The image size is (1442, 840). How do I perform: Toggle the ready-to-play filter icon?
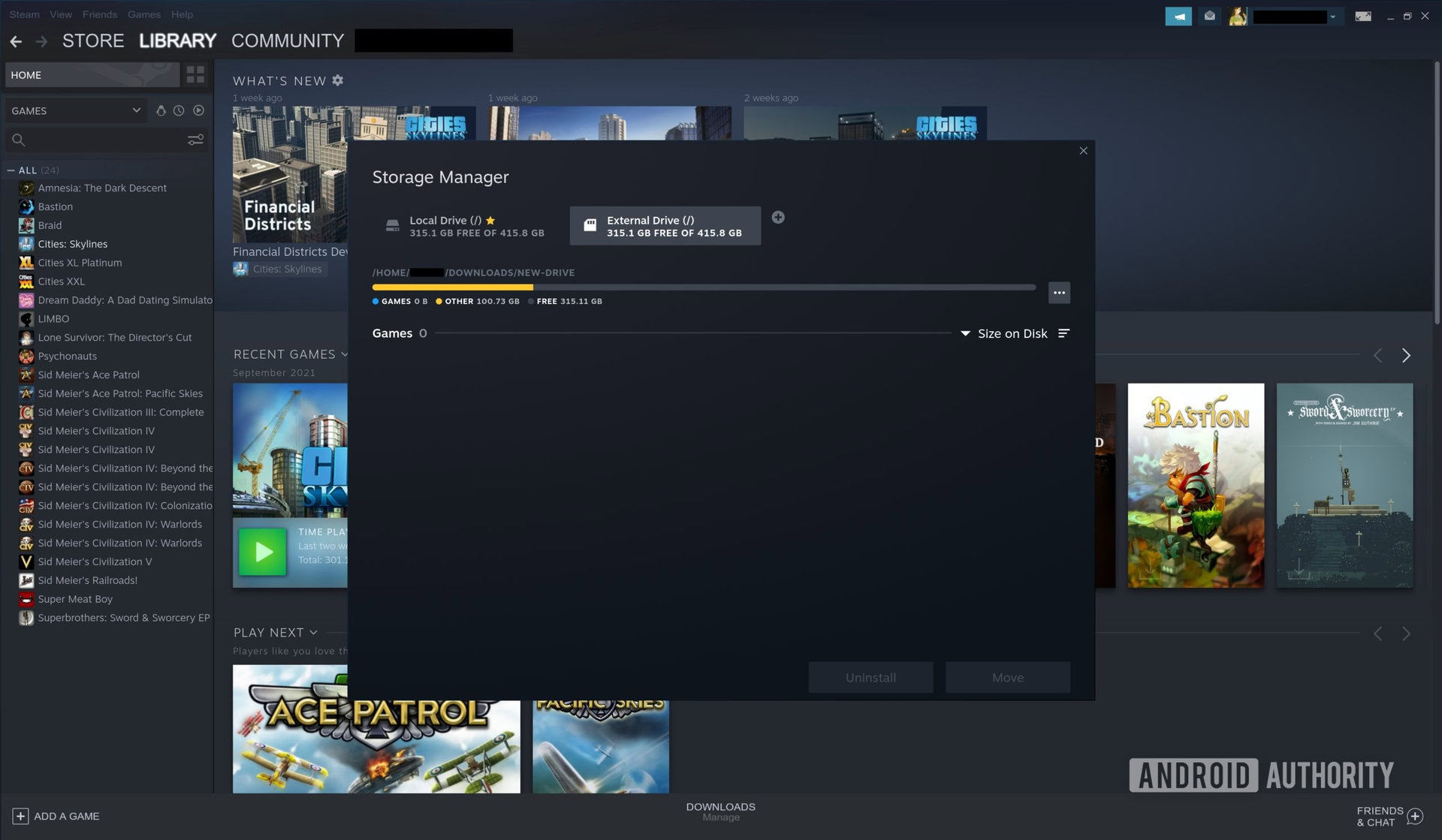[x=198, y=110]
